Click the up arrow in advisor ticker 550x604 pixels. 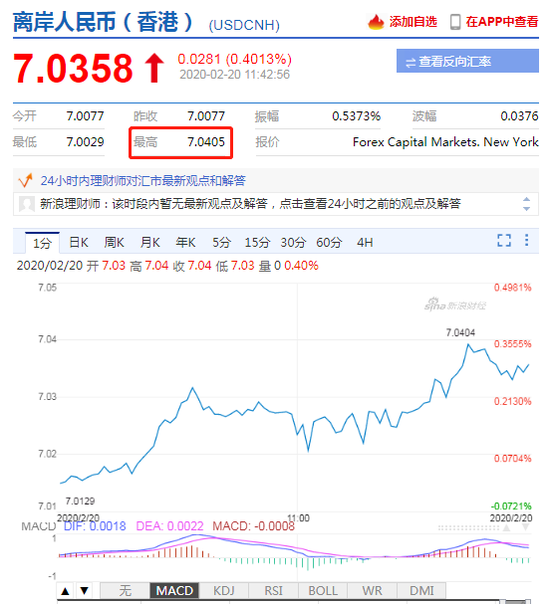coord(526,199)
